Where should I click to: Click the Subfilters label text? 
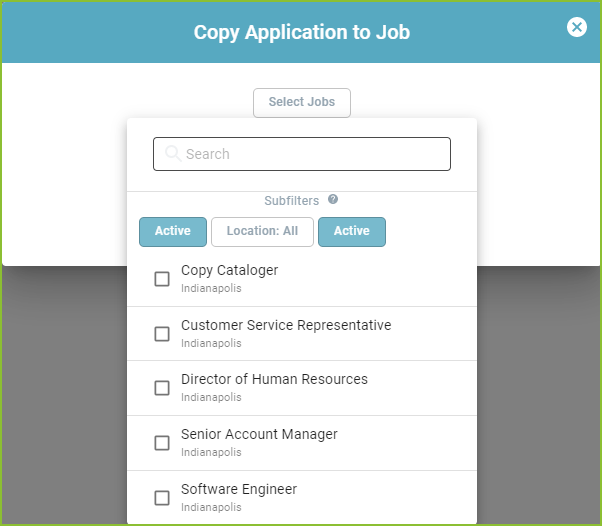click(291, 200)
